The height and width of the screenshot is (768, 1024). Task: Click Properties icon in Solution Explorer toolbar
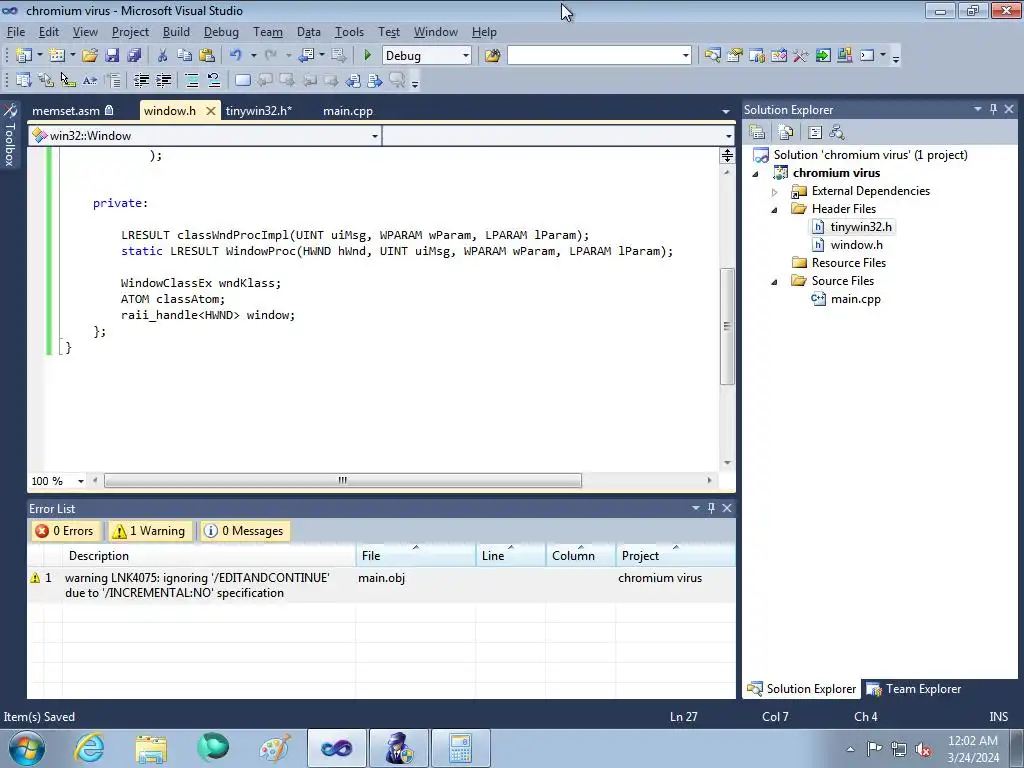[758, 133]
